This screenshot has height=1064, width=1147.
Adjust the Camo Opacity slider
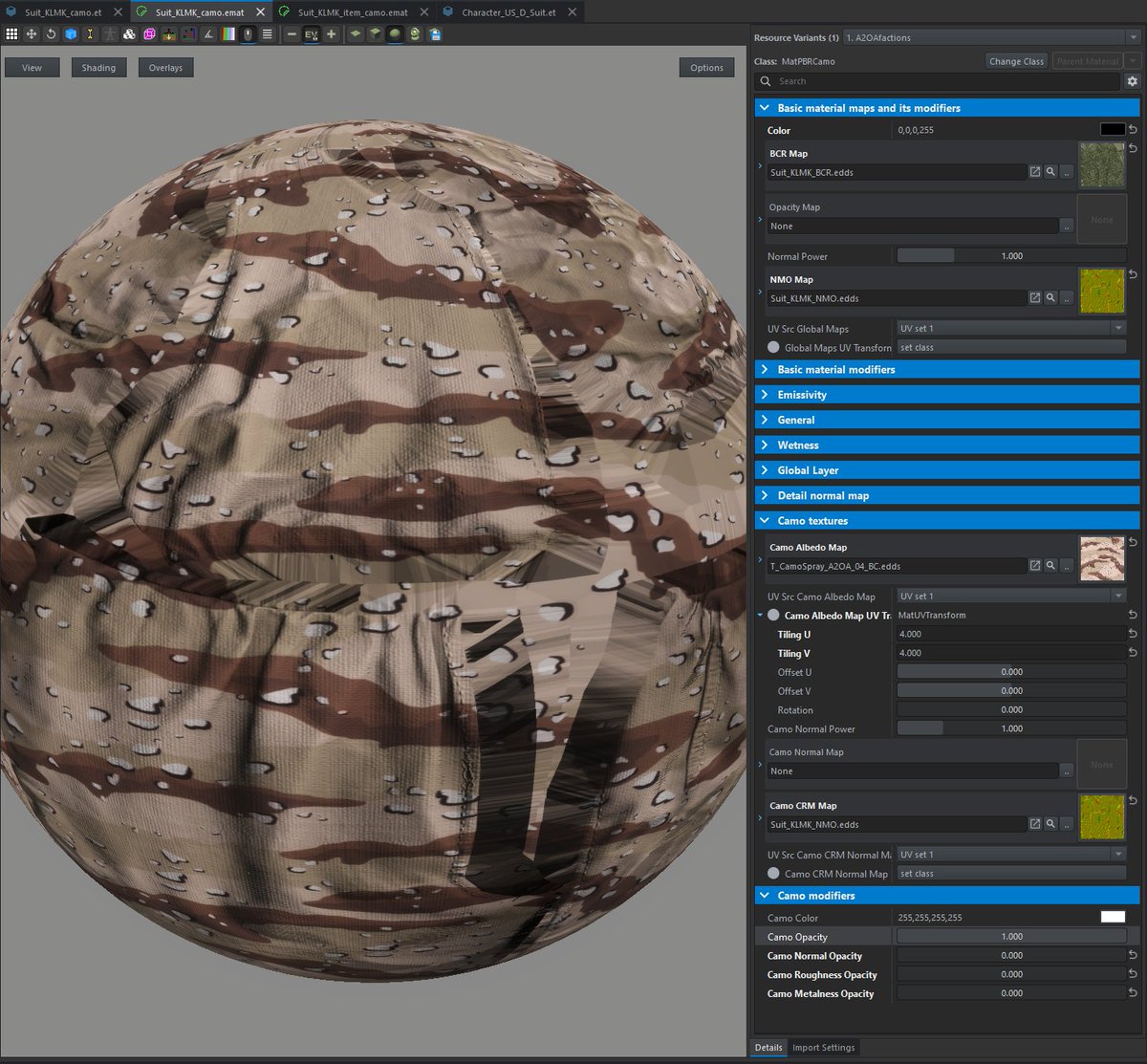pyautogui.click(x=1011, y=937)
